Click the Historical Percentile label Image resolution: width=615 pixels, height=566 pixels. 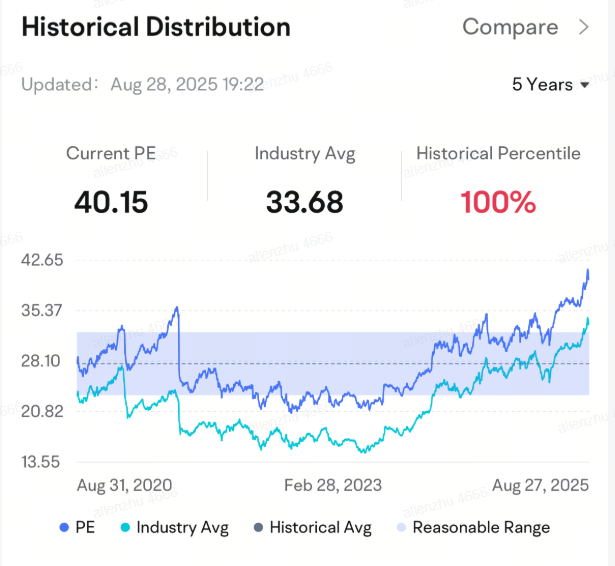tap(498, 154)
